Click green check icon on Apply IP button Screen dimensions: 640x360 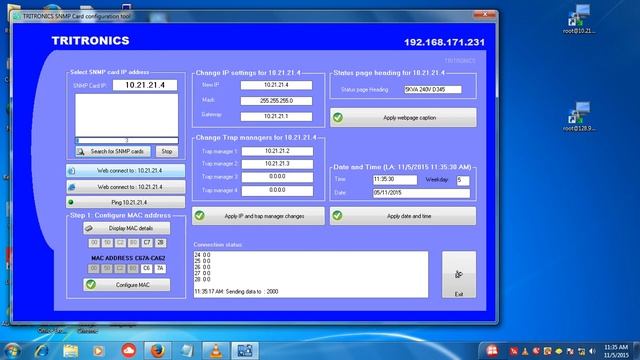coord(200,216)
